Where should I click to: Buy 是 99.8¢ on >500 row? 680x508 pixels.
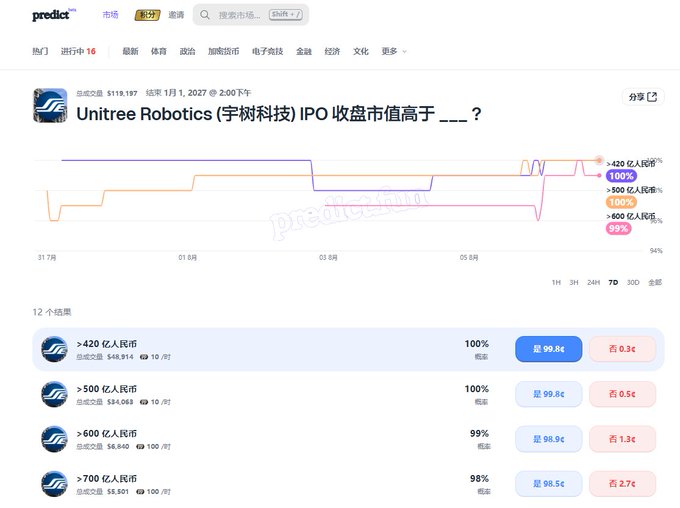[x=549, y=394]
